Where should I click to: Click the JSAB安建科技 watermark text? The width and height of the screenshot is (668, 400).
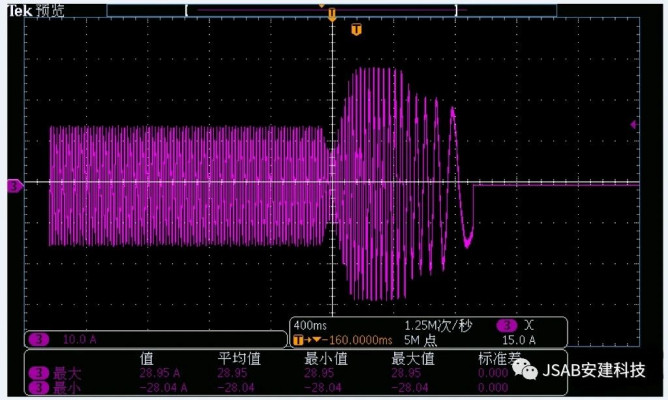coord(596,371)
